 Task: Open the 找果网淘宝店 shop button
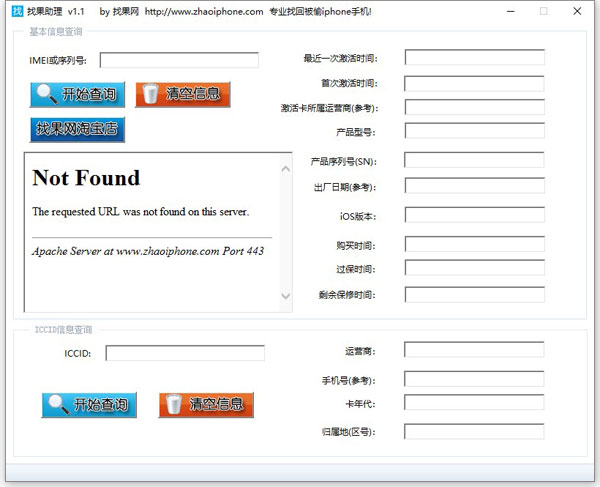(76, 129)
